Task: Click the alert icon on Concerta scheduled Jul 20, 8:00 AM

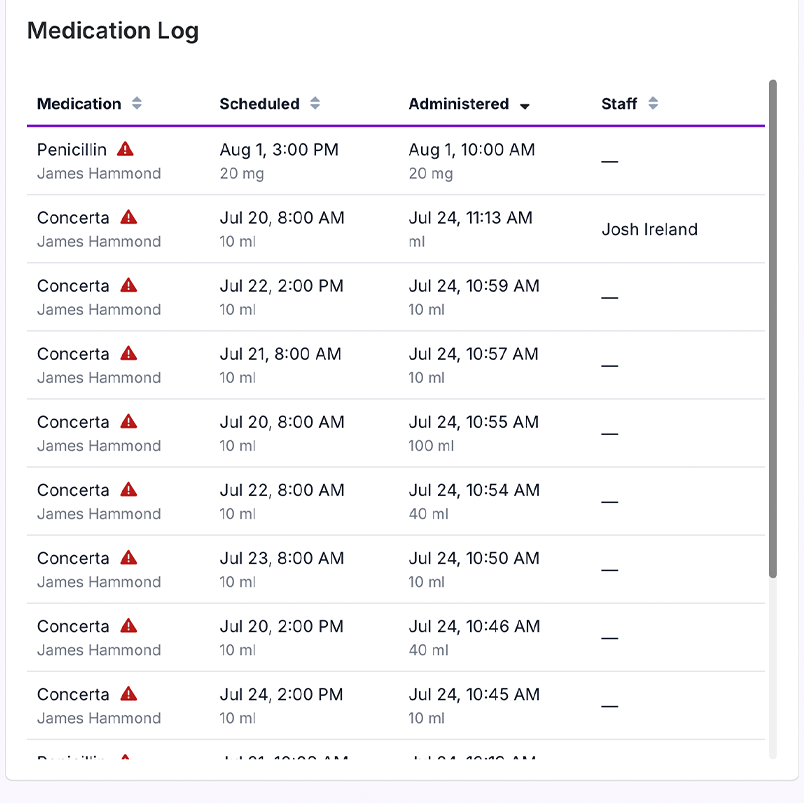Action: tap(128, 217)
